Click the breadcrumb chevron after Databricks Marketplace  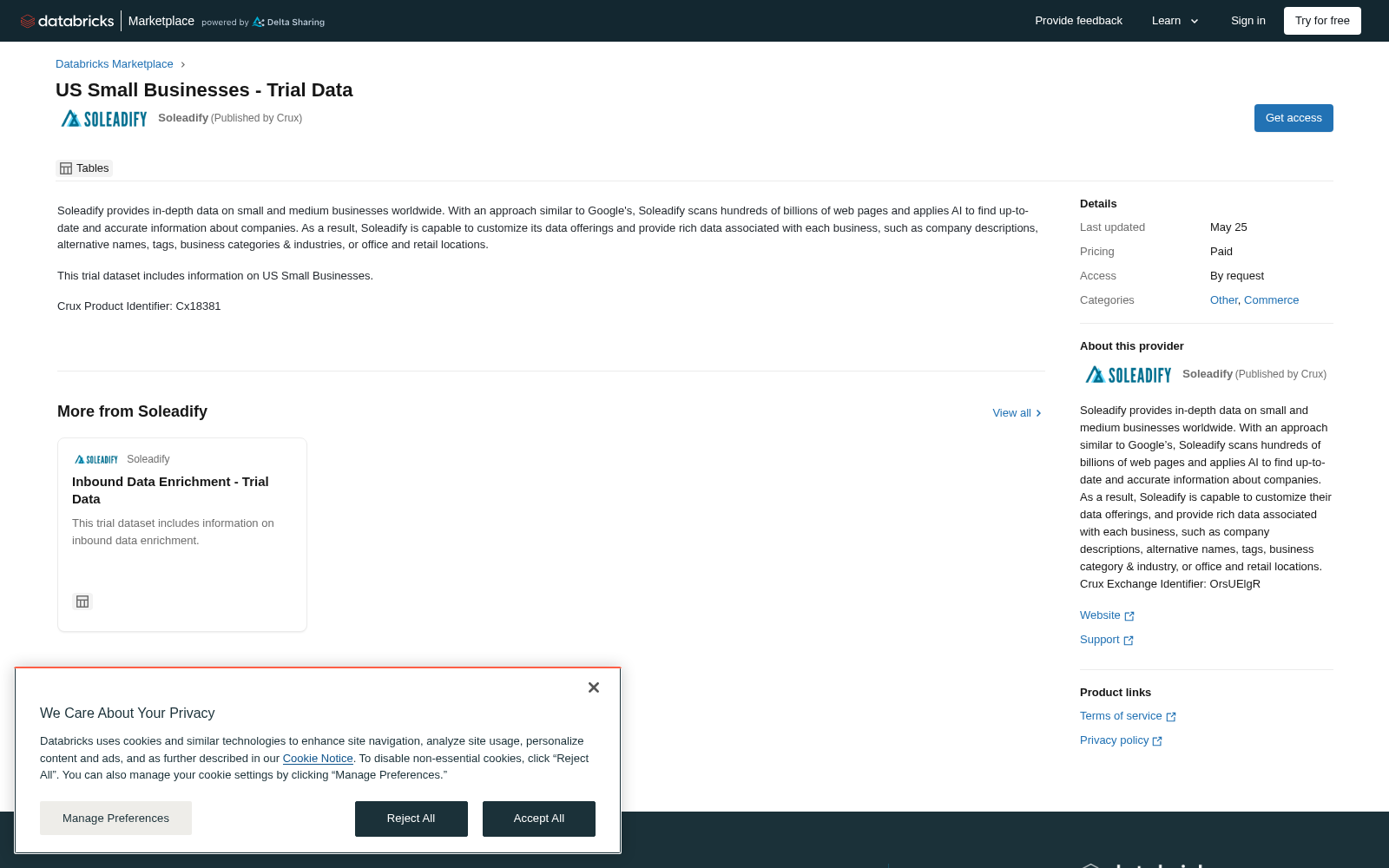click(x=183, y=64)
